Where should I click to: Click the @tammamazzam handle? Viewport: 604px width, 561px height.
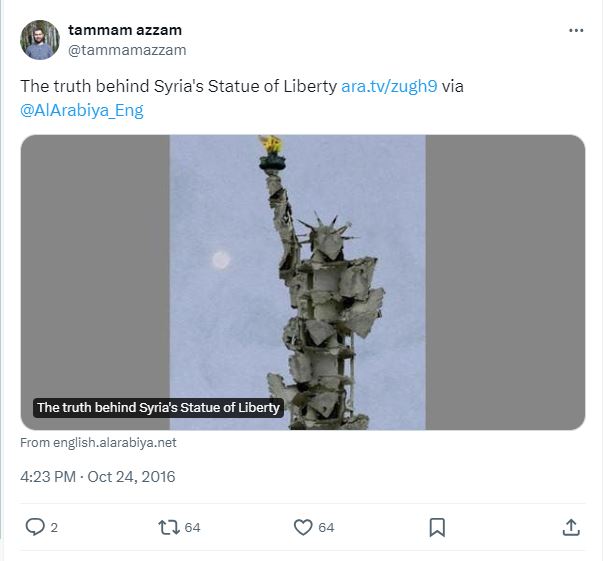(x=127, y=49)
